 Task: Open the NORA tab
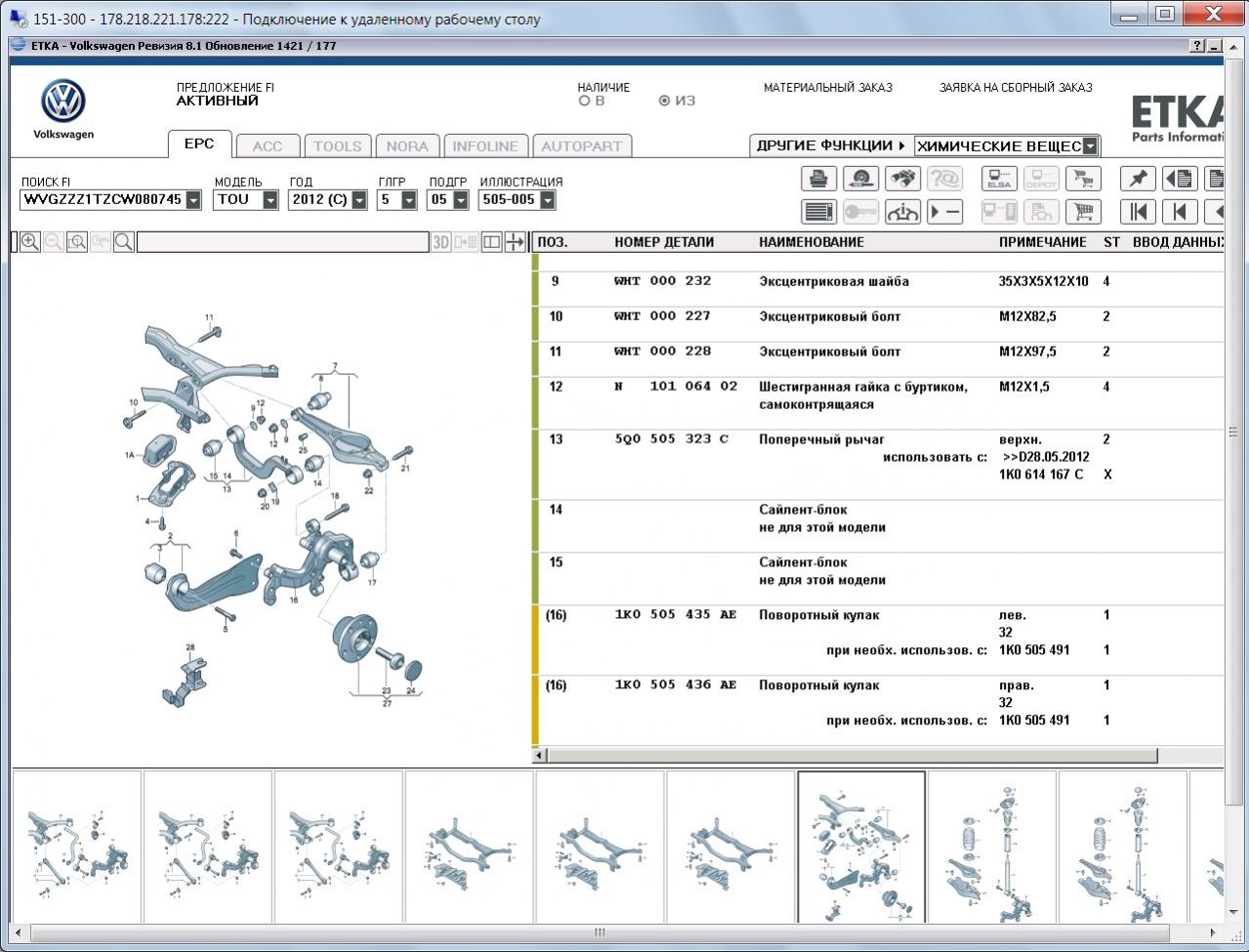(407, 146)
